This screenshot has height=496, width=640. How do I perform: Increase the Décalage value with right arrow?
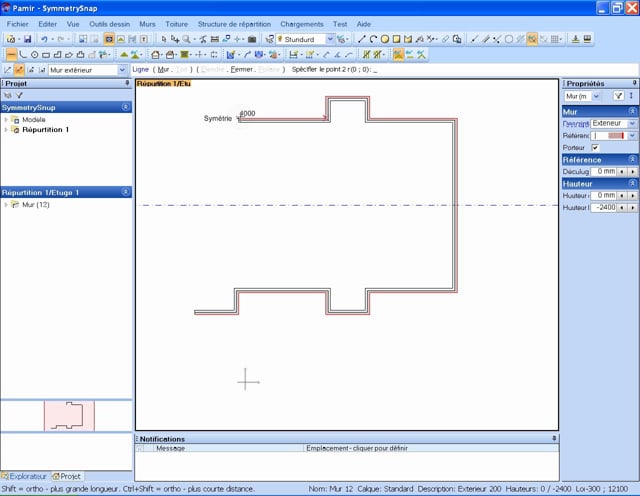[632, 171]
